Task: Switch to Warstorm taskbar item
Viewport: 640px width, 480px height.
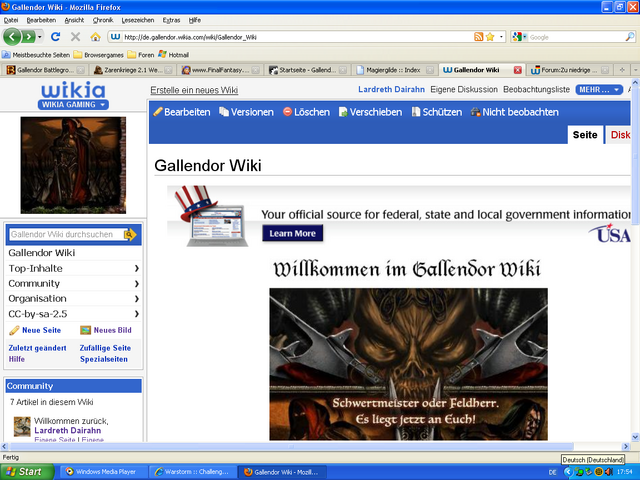Action: coord(193,472)
